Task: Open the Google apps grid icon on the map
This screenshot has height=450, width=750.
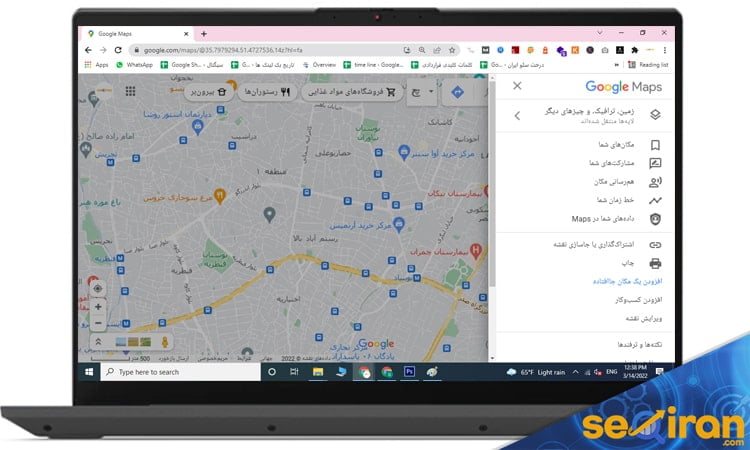Action: [130, 91]
